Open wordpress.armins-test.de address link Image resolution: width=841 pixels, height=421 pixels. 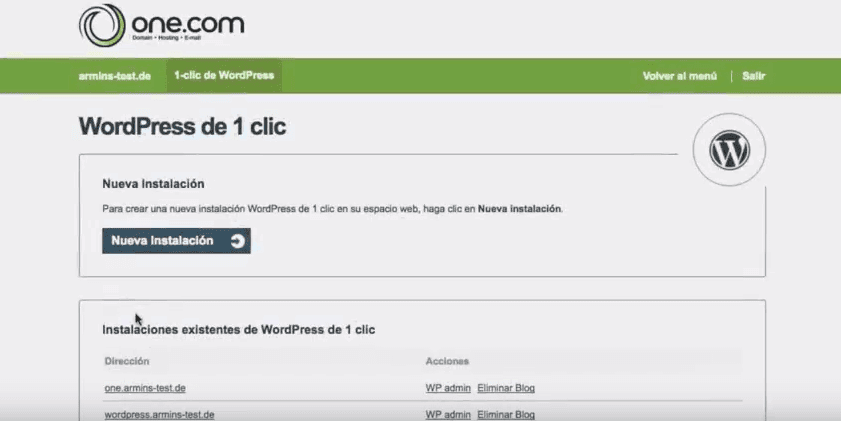coord(159,415)
